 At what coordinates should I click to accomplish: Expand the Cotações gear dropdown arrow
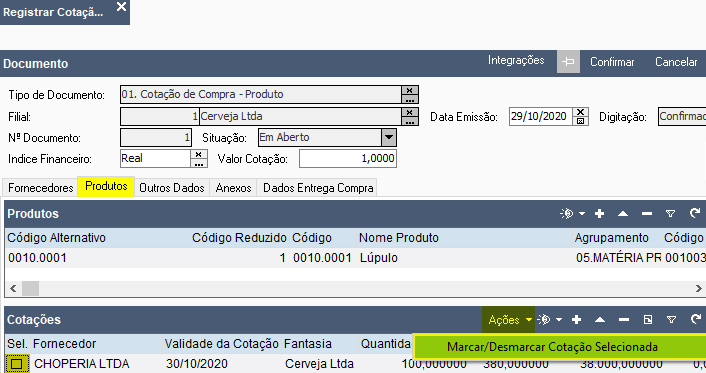tap(559, 320)
